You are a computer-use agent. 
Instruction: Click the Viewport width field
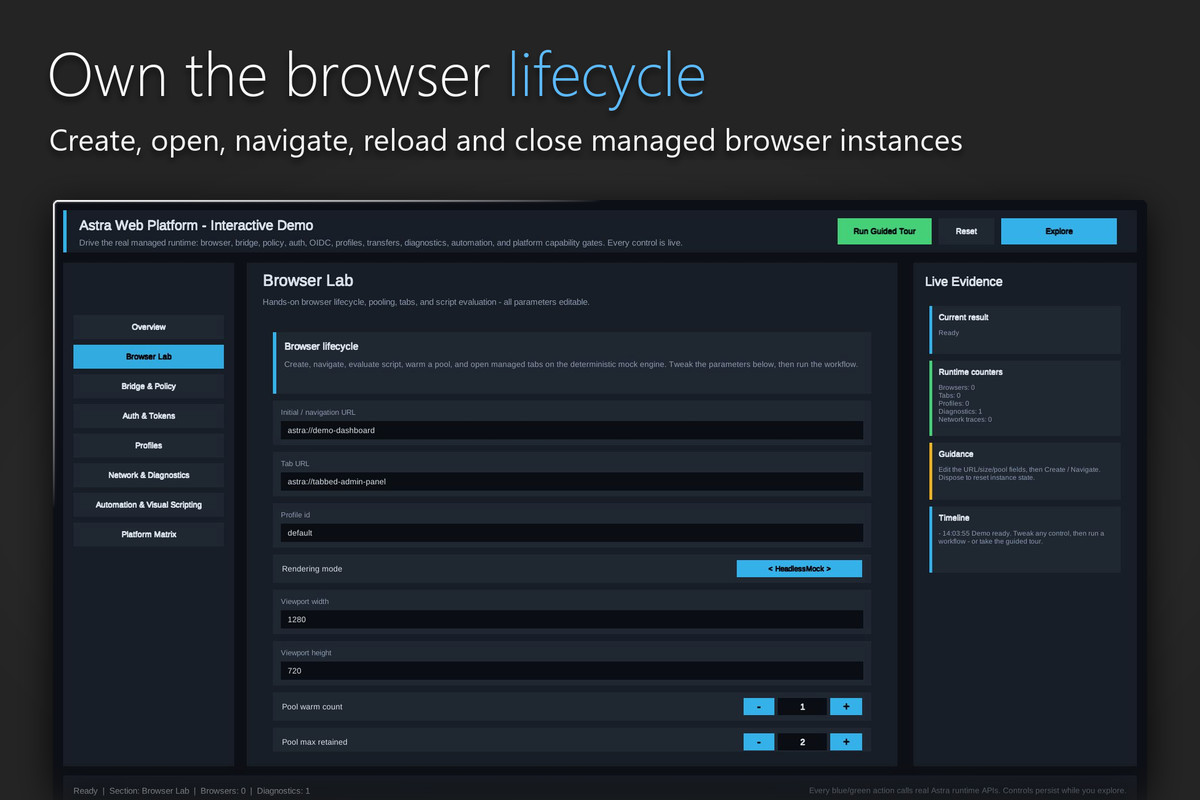(572, 619)
